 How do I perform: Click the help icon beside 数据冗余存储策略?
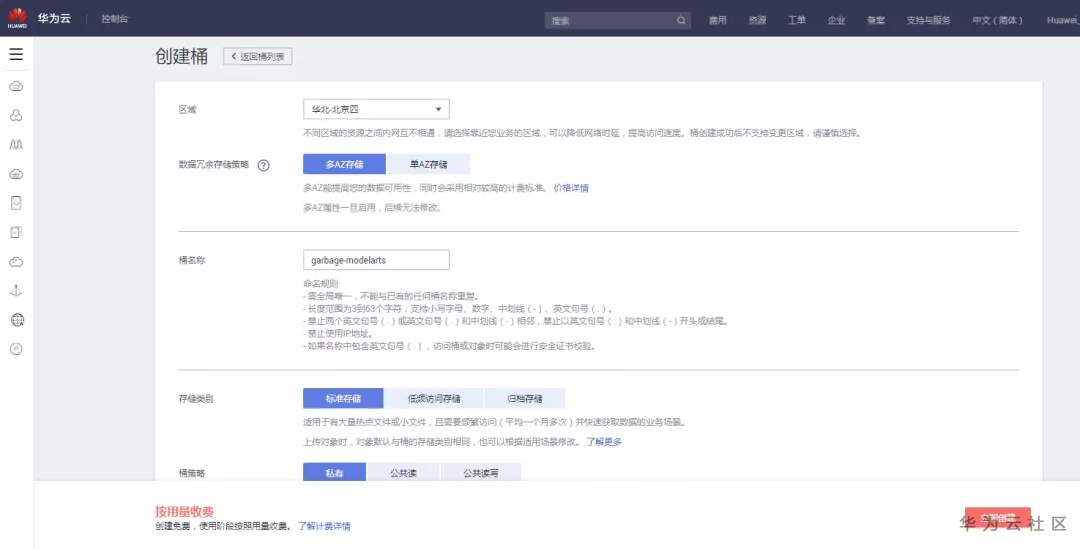pos(263,165)
